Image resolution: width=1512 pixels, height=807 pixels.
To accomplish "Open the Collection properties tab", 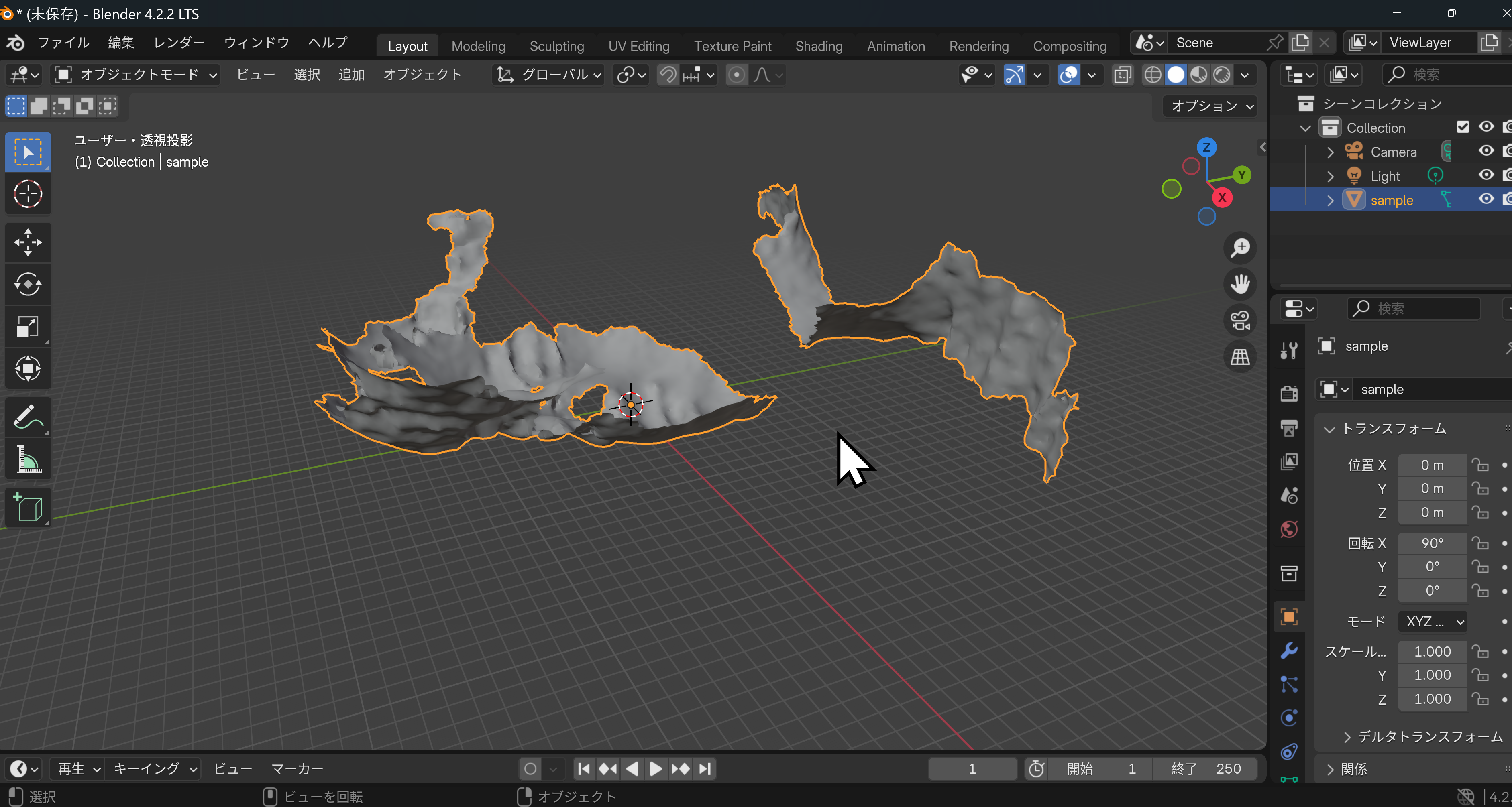I will [x=1289, y=573].
